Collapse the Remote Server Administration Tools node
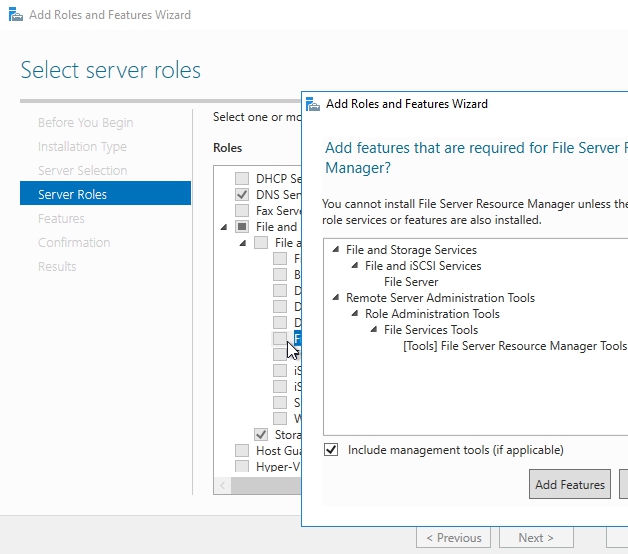The height and width of the screenshot is (554, 628). click(x=336, y=298)
